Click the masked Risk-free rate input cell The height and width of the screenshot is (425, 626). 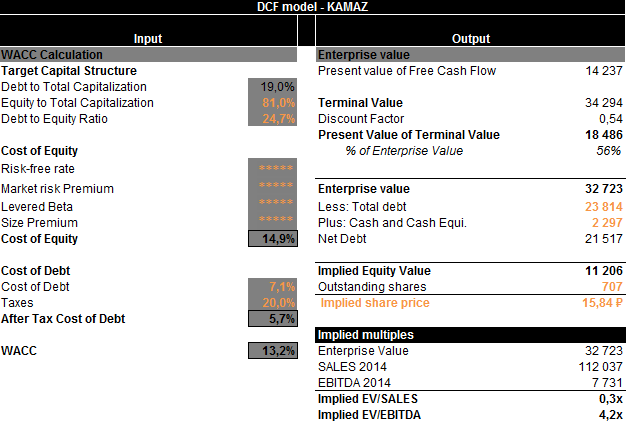pos(272,169)
